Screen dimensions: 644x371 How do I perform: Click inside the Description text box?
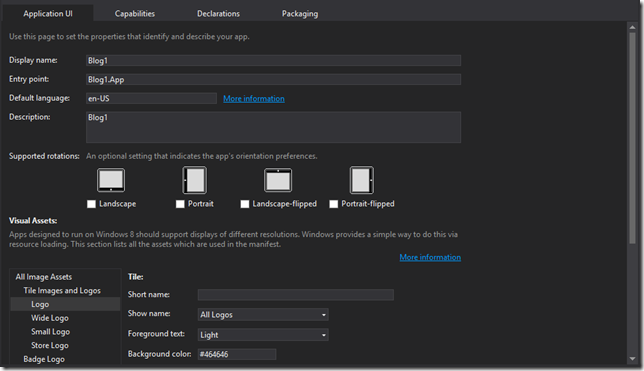pos(274,127)
